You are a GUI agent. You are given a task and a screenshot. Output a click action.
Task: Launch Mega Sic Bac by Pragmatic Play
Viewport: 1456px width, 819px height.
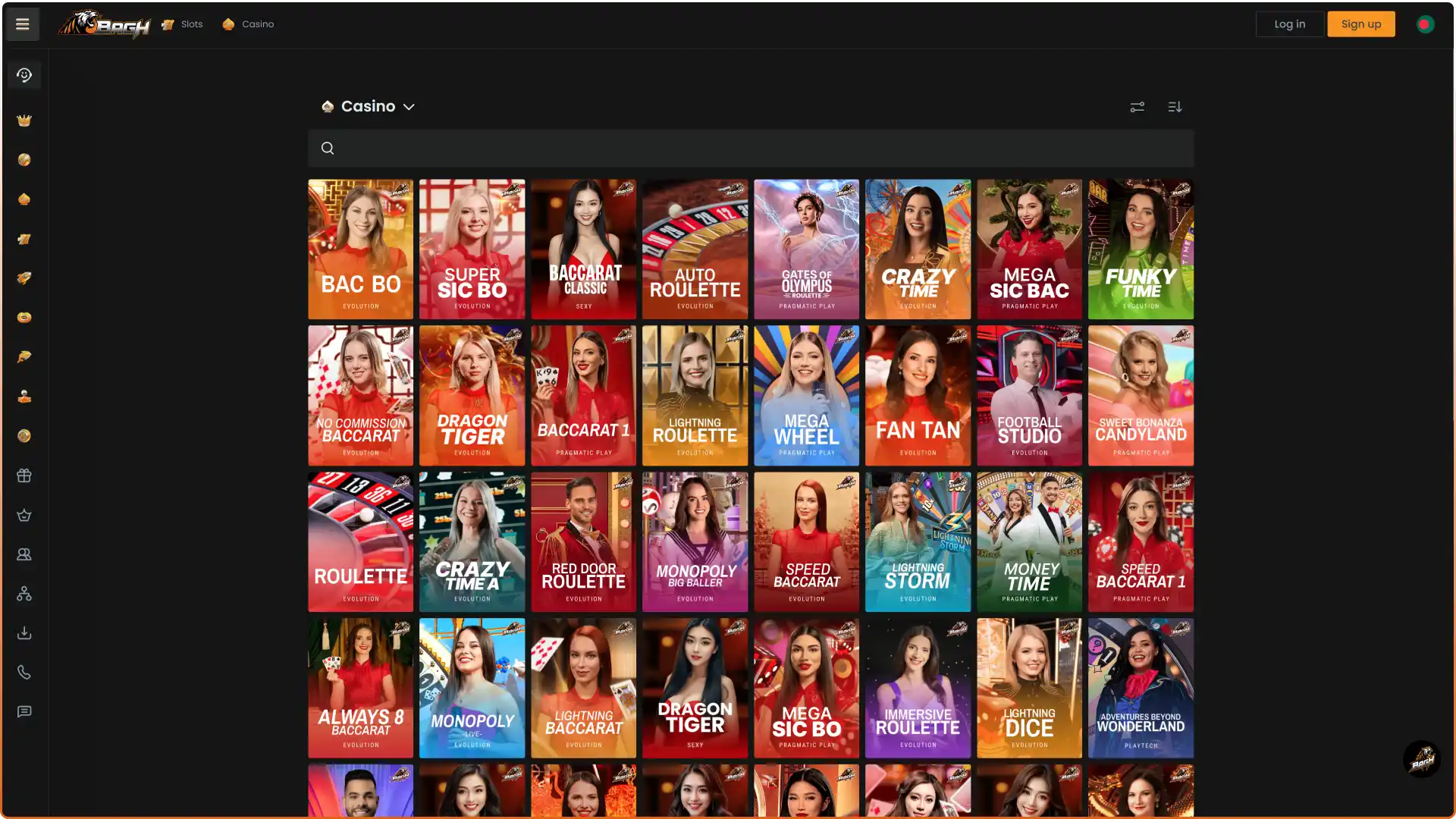[x=1030, y=249]
